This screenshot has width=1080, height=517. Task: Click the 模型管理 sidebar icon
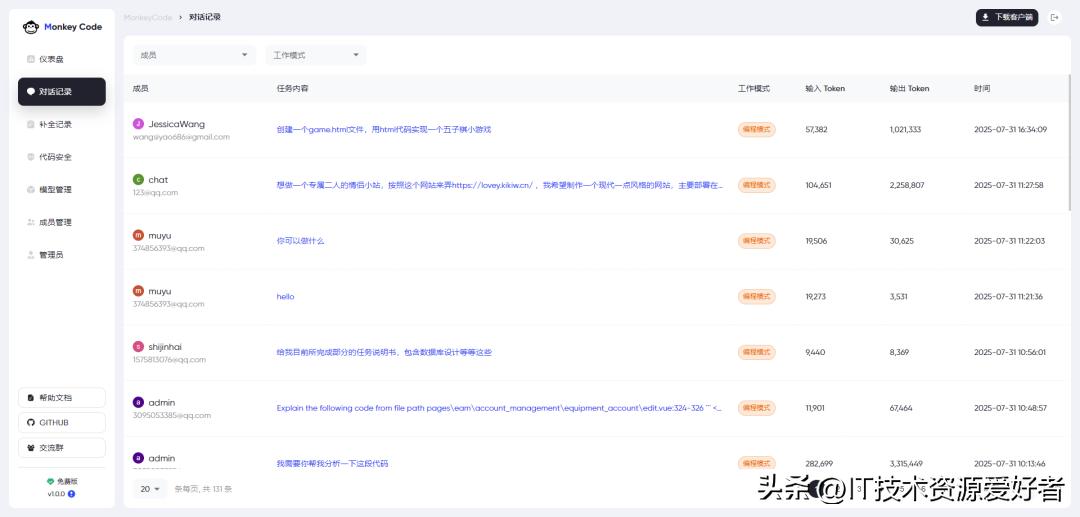click(30, 189)
